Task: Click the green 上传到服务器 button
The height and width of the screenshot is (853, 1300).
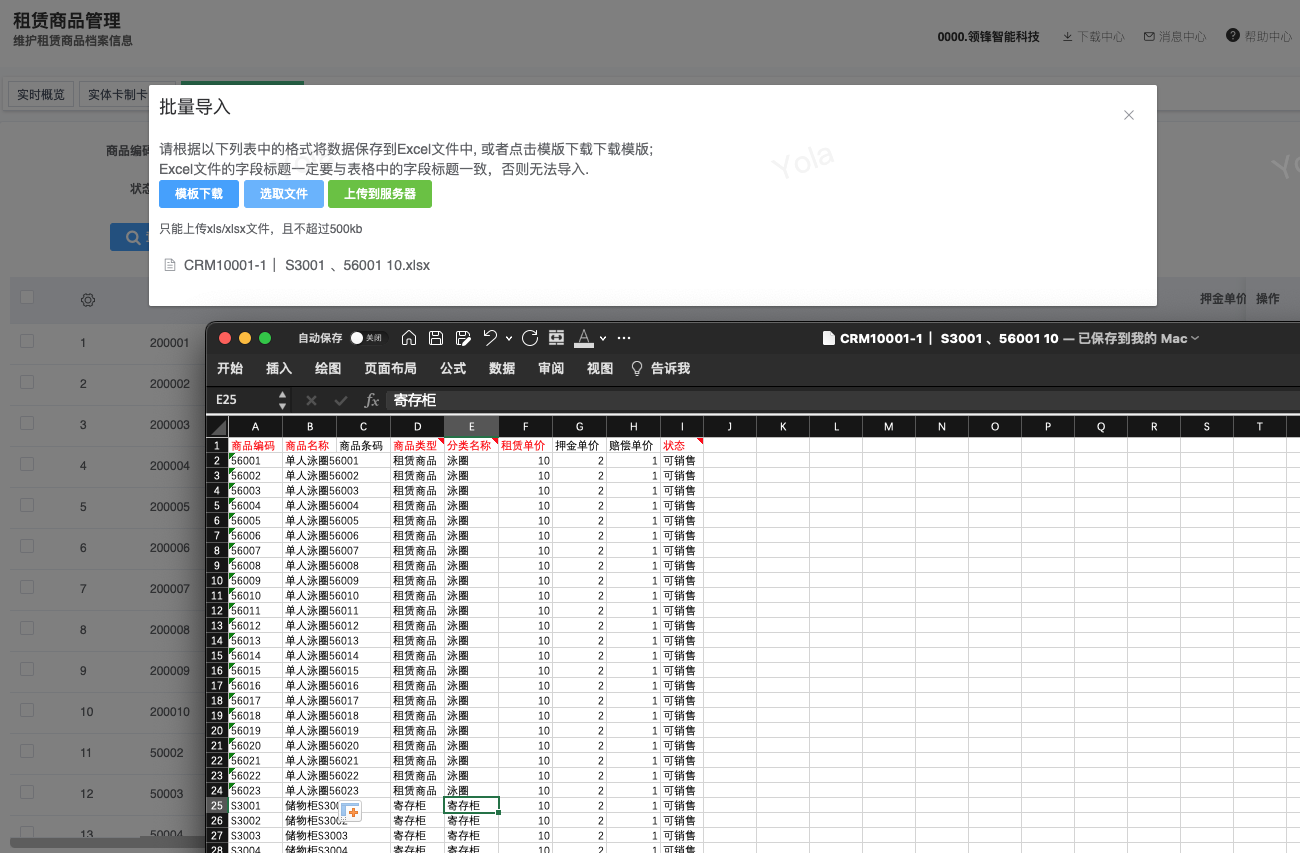Action: coord(380,194)
